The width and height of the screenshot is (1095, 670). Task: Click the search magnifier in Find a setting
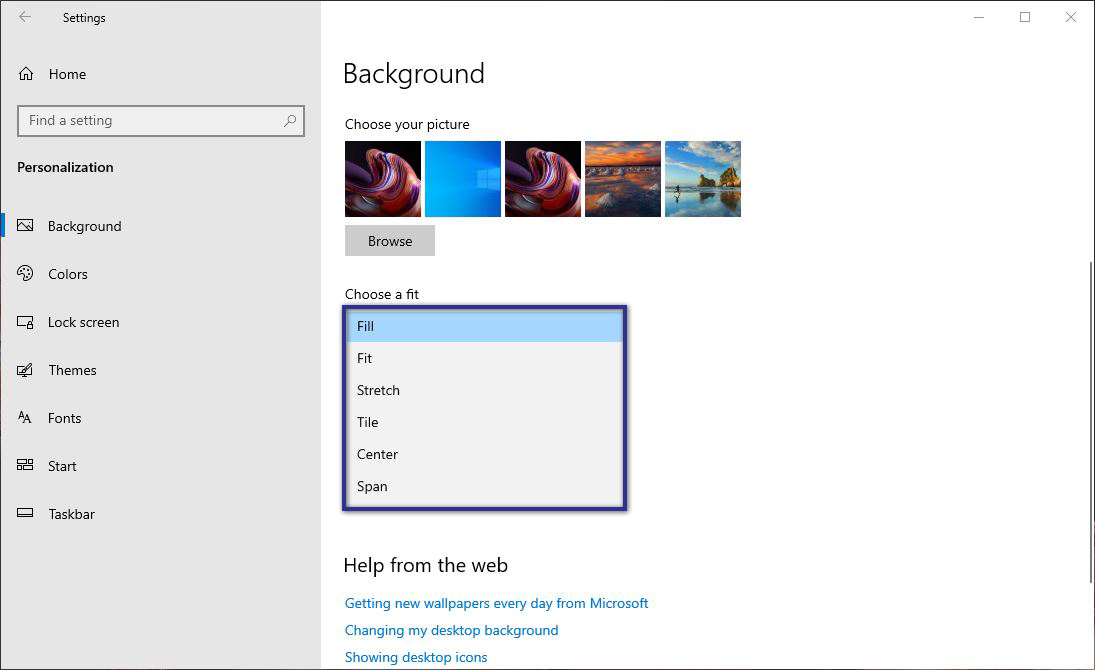click(x=290, y=120)
